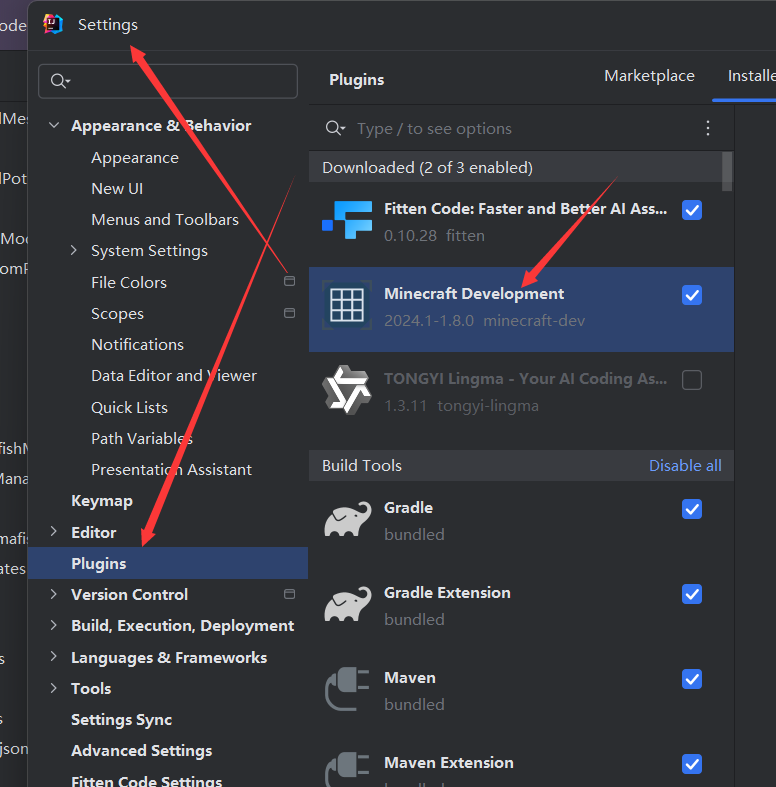The height and width of the screenshot is (787, 776).
Task: Click the settings search magnifier icon
Action: tap(60, 81)
